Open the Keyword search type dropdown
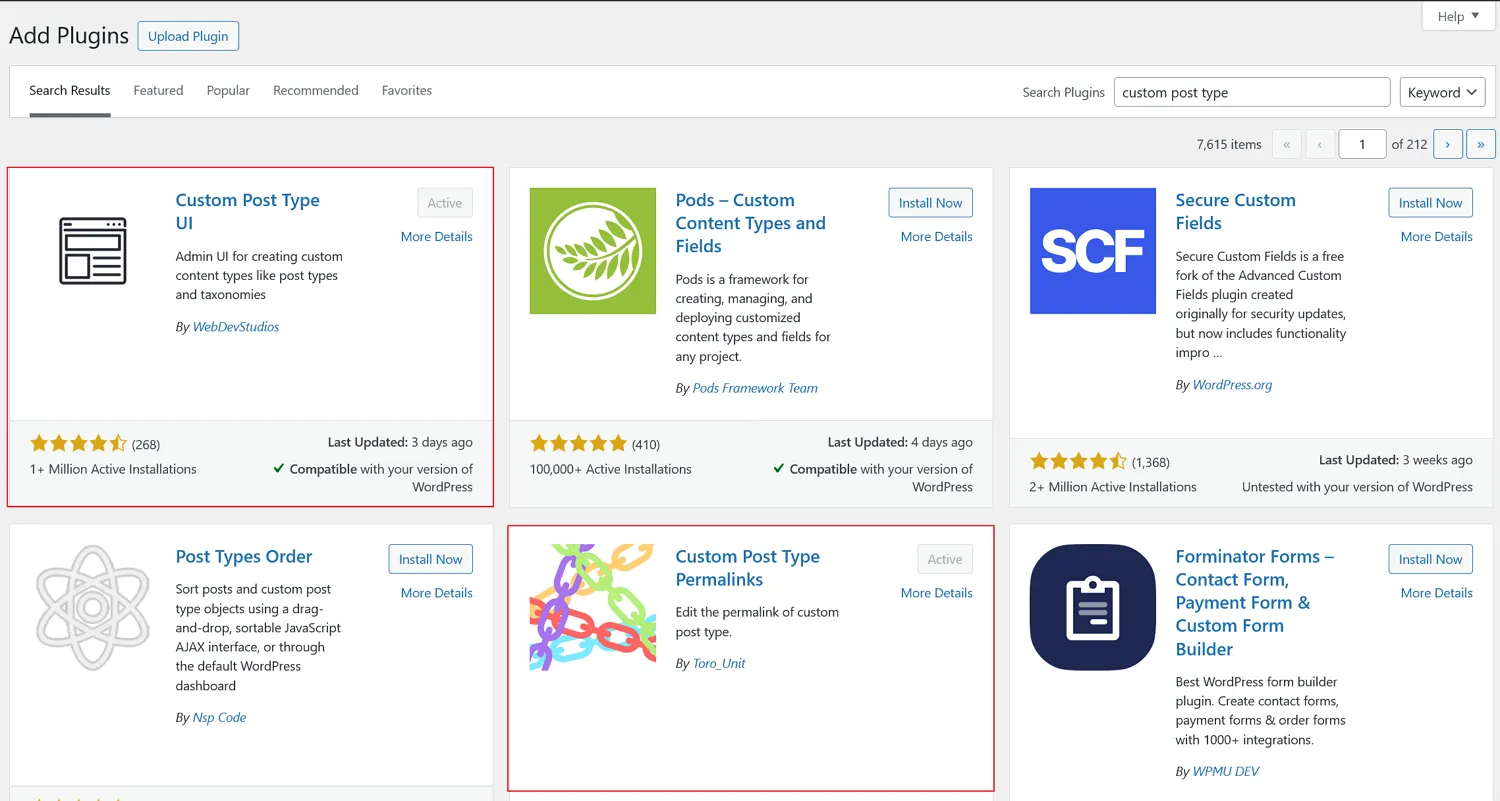The height and width of the screenshot is (801, 1500). click(x=1442, y=92)
